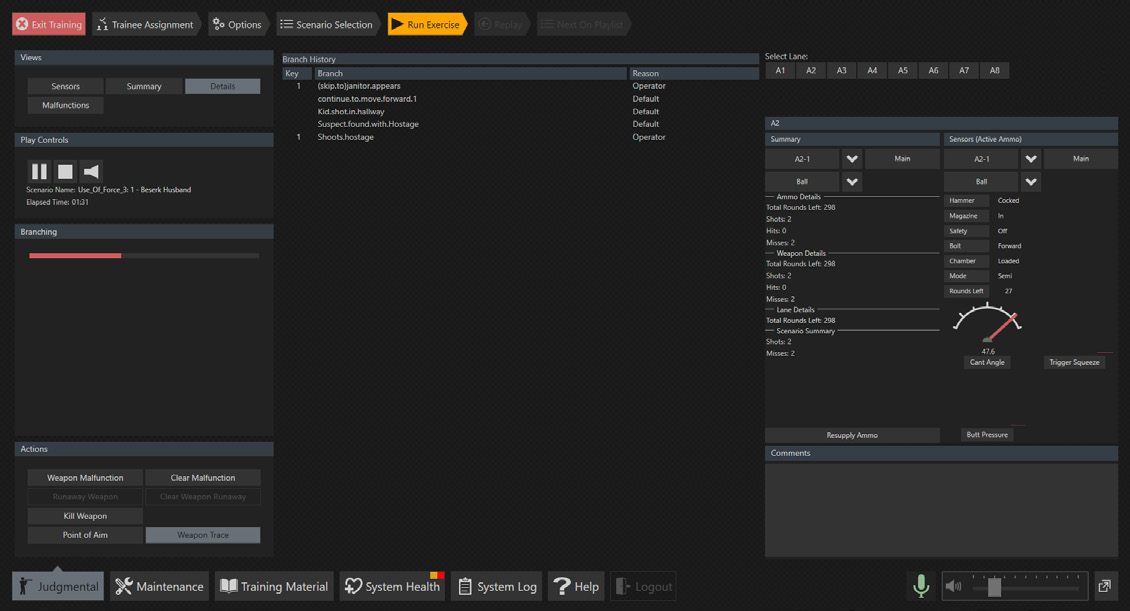Pause the running scenario

click(39, 171)
